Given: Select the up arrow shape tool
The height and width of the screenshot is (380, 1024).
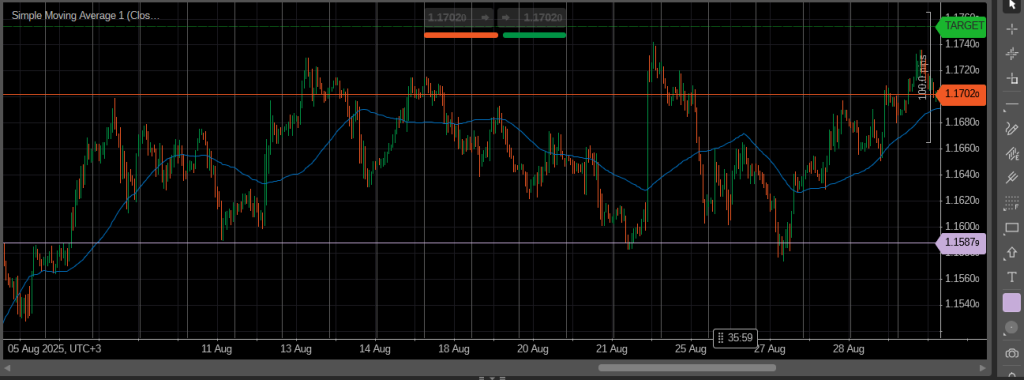Looking at the screenshot, I should pos(1012,252).
